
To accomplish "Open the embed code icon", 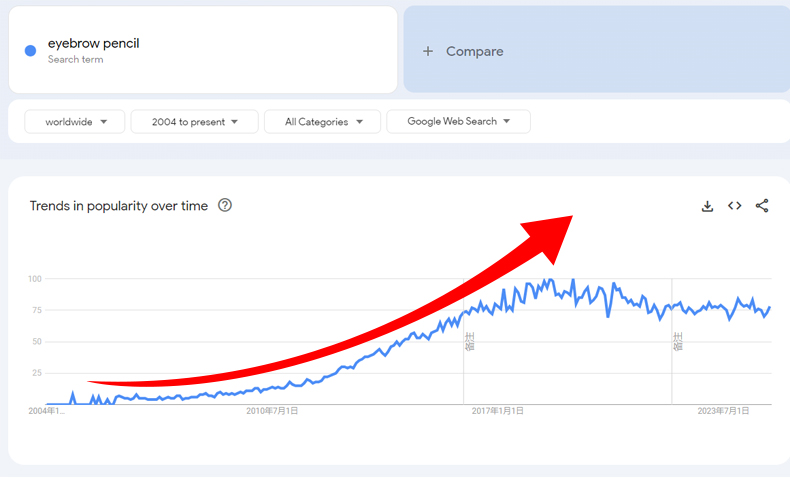I will click(734, 206).
